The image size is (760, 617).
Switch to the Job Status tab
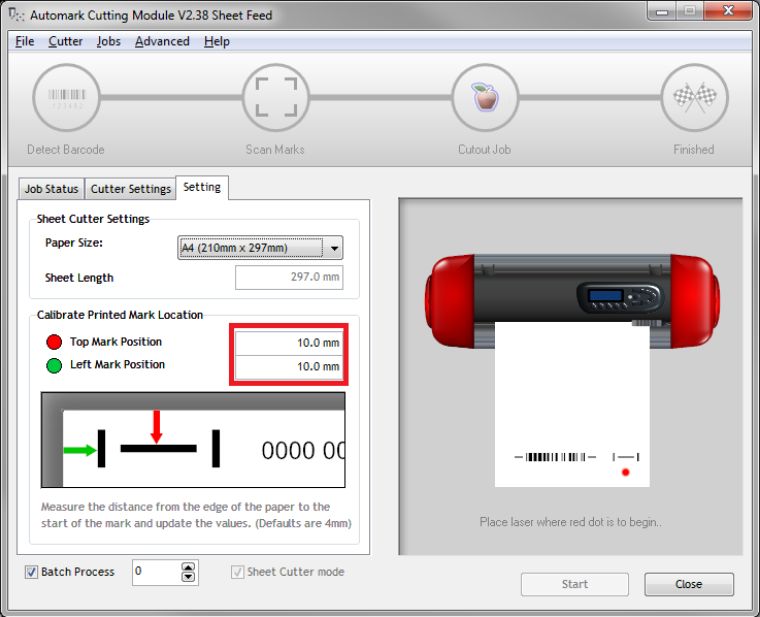51,189
